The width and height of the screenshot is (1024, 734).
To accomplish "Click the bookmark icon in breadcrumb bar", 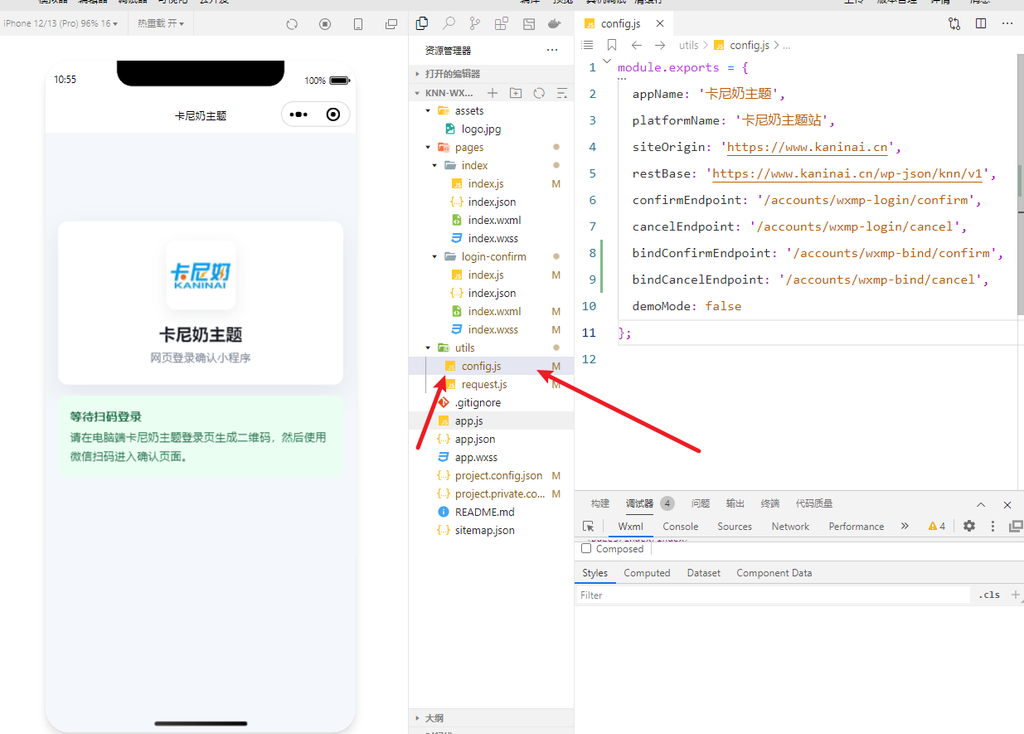I will click(x=611, y=45).
